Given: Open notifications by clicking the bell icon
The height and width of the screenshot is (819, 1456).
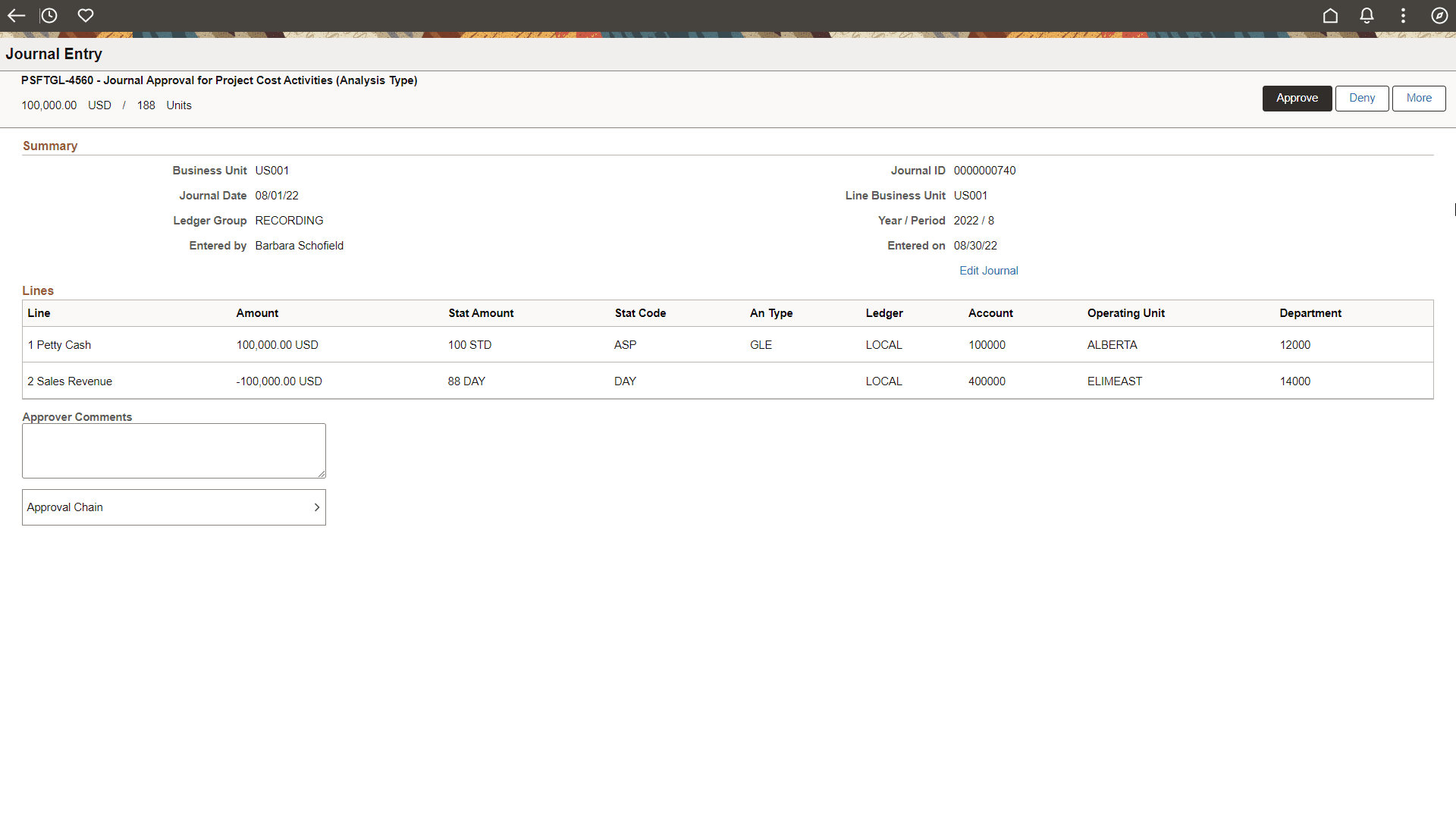Looking at the screenshot, I should (1367, 15).
